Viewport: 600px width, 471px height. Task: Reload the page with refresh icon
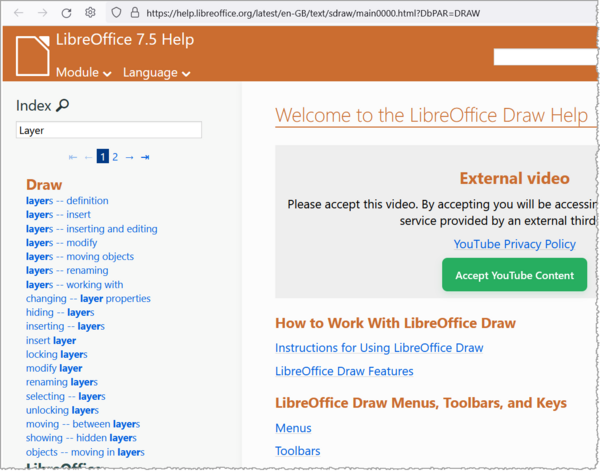coord(66,13)
